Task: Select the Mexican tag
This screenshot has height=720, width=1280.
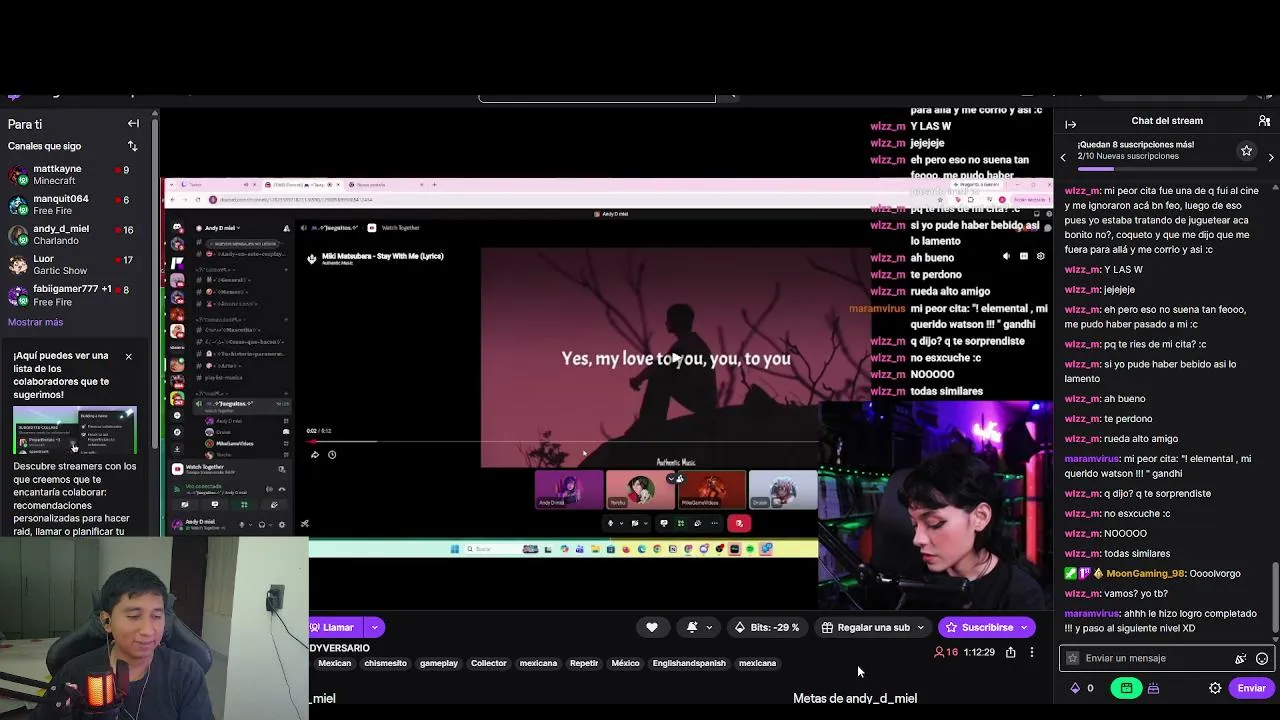Action: tap(335, 663)
